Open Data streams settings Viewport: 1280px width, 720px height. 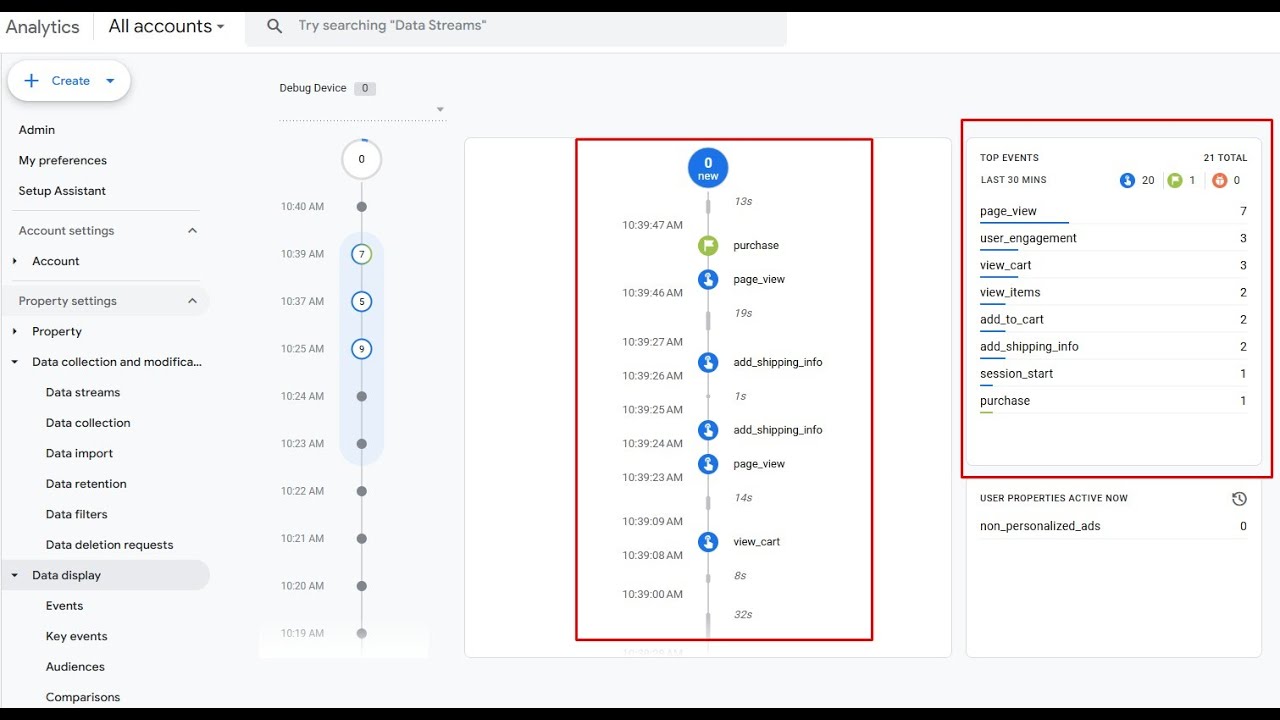click(x=83, y=393)
